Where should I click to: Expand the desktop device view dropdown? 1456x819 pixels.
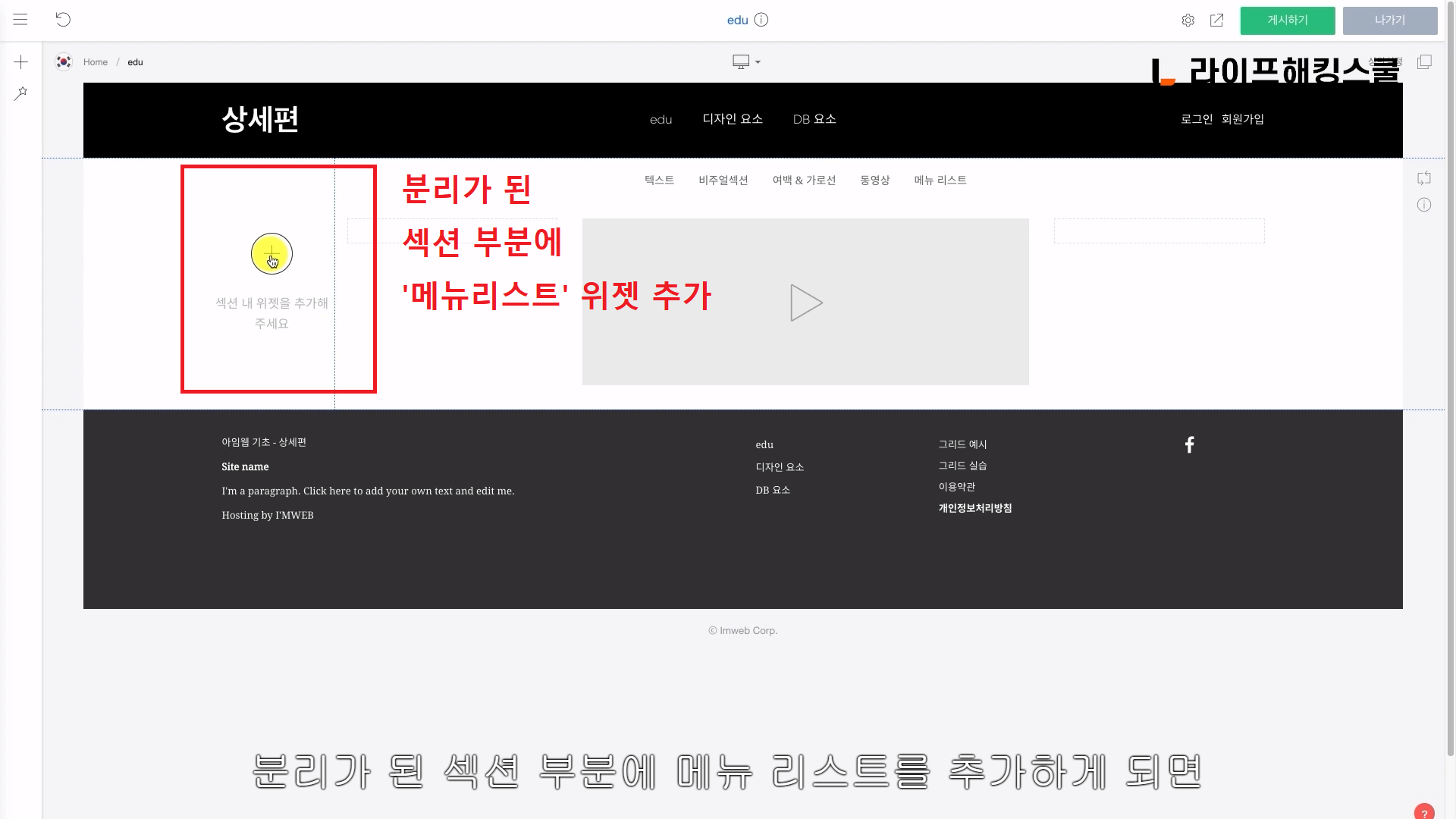click(x=746, y=62)
